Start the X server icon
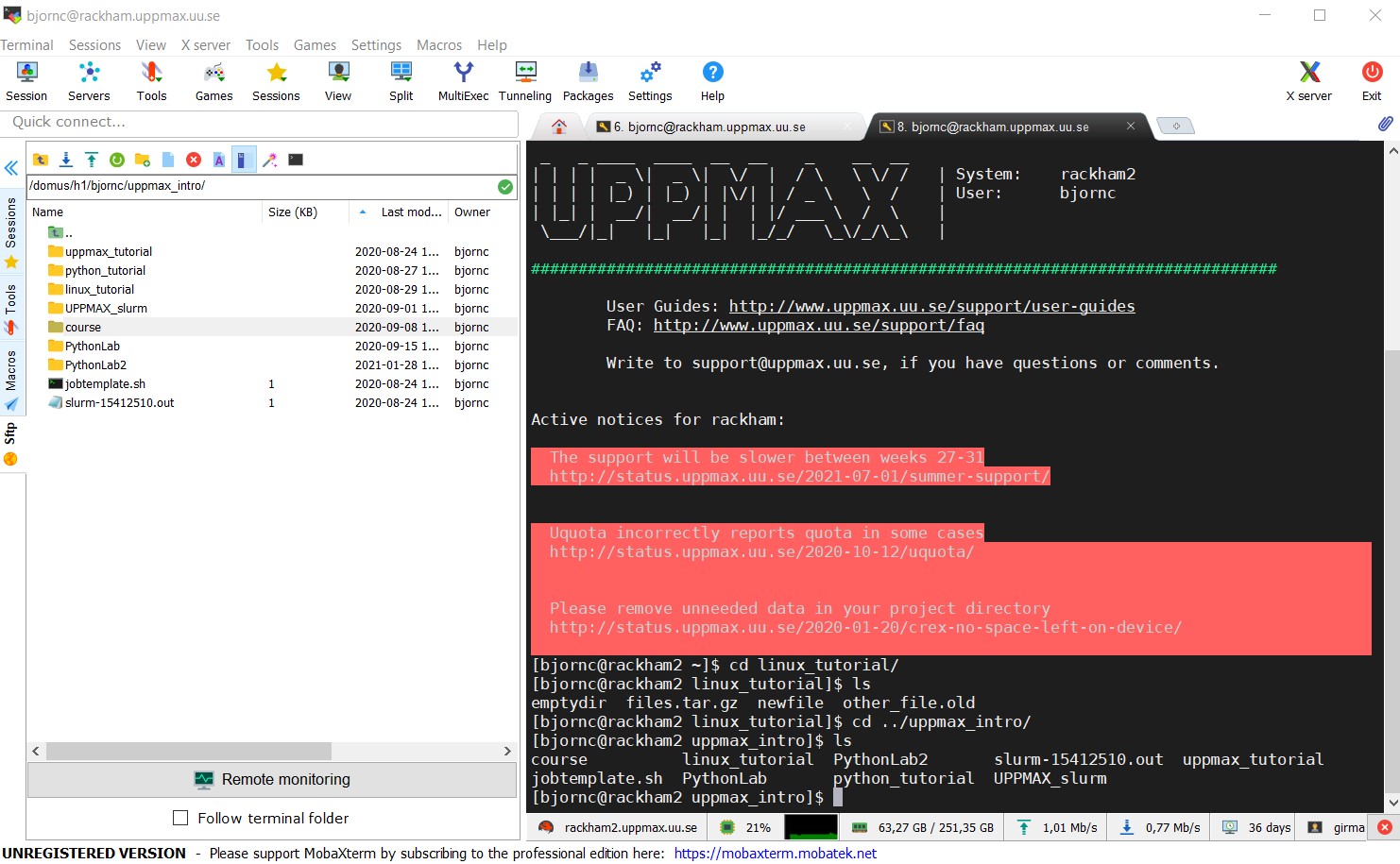This screenshot has width=1400, height=864. 1308,81
